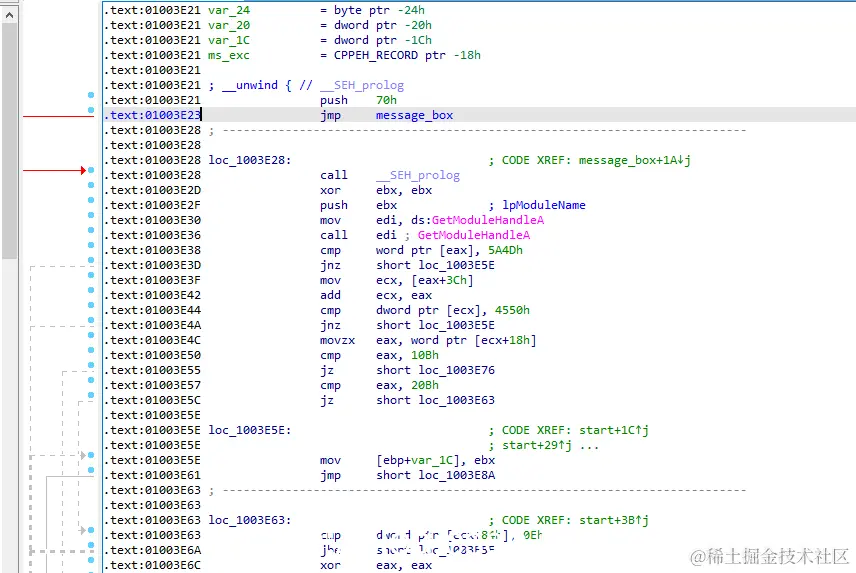Follow __SEH_prolog in the call instruction
Screen dimensions: 856x573
click(418, 175)
